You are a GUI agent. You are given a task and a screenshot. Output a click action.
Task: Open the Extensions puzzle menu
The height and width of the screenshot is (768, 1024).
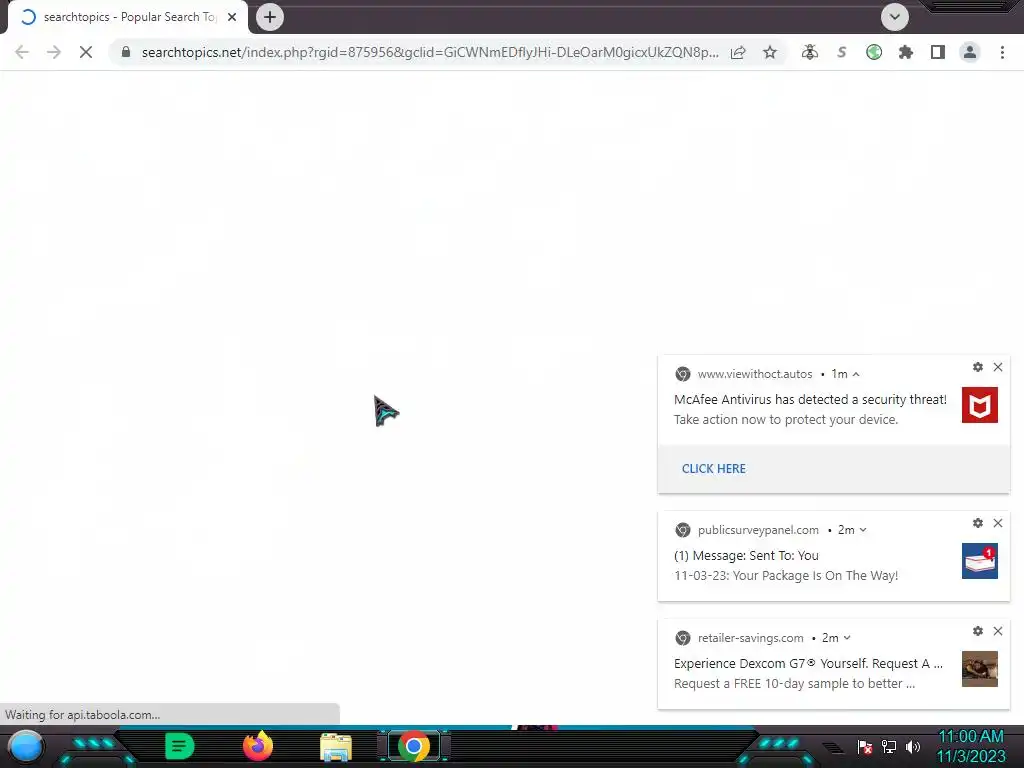(906, 52)
